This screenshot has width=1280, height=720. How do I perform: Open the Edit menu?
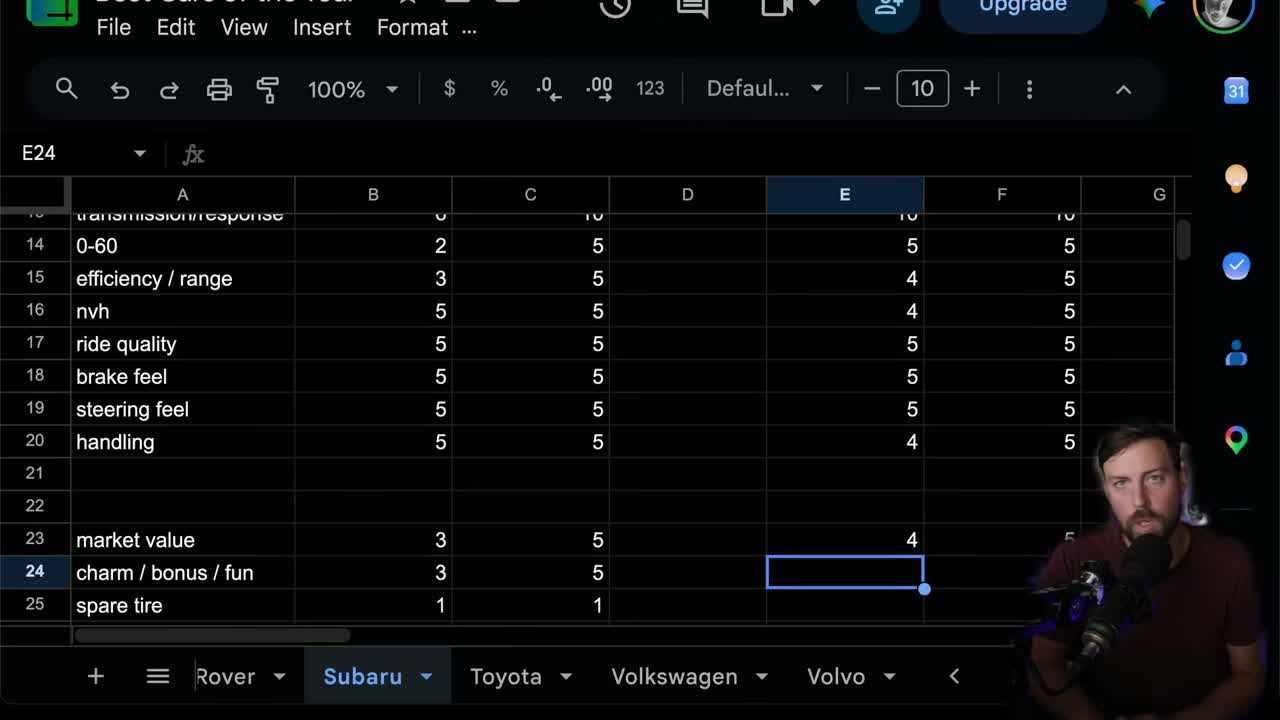tap(175, 28)
